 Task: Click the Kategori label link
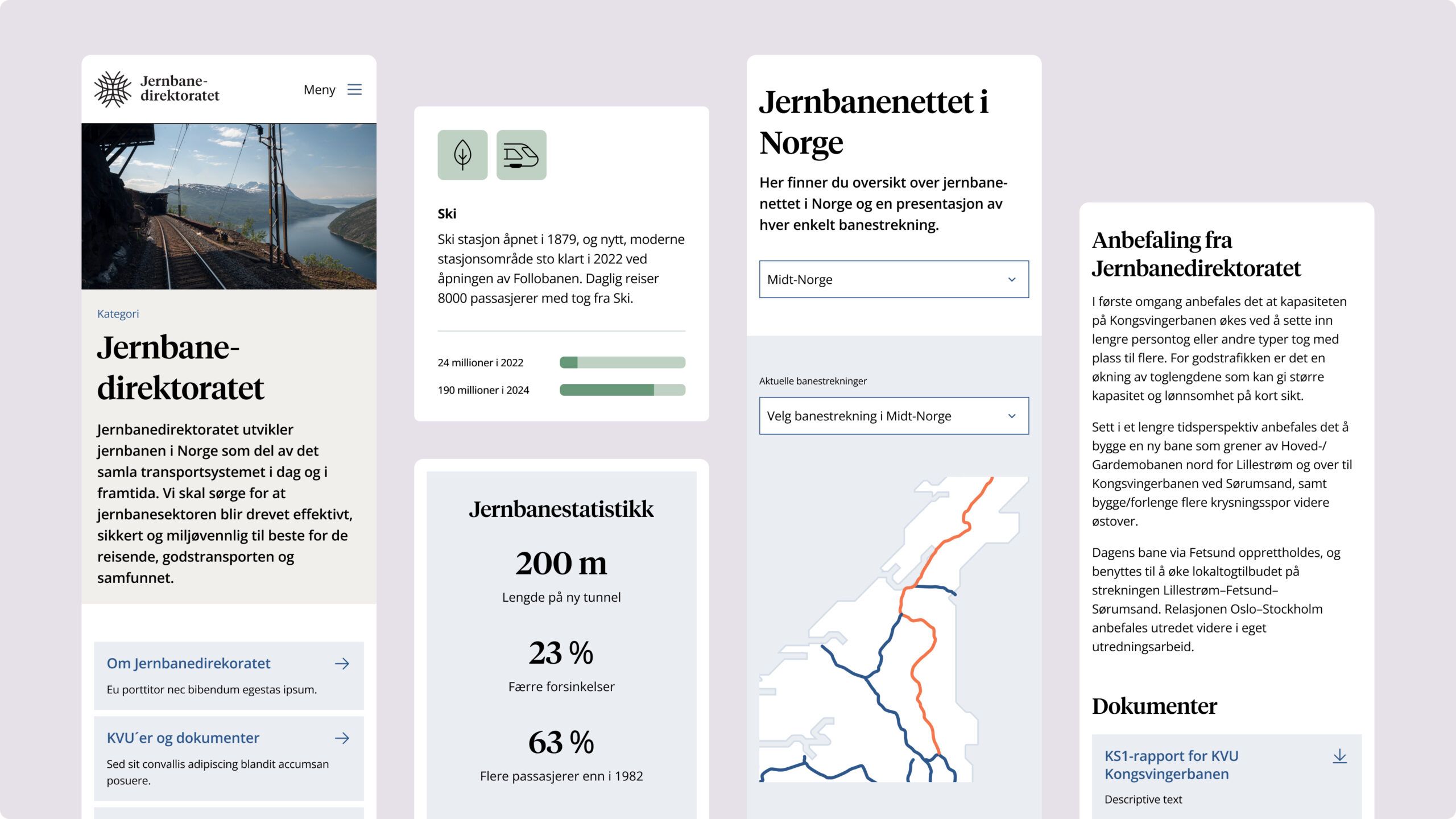click(x=118, y=314)
